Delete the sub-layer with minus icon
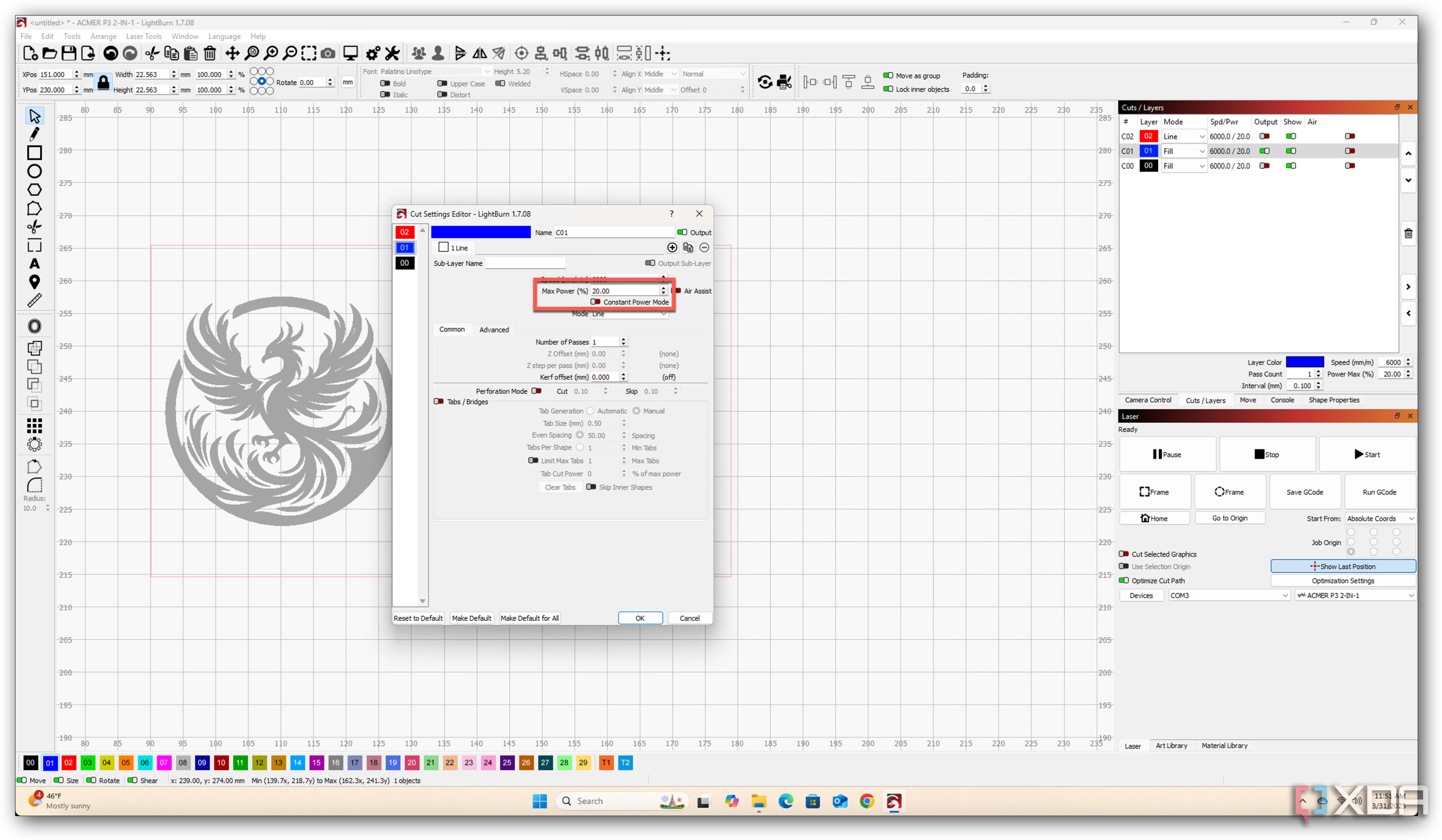The width and height of the screenshot is (1442, 840). tap(705, 247)
